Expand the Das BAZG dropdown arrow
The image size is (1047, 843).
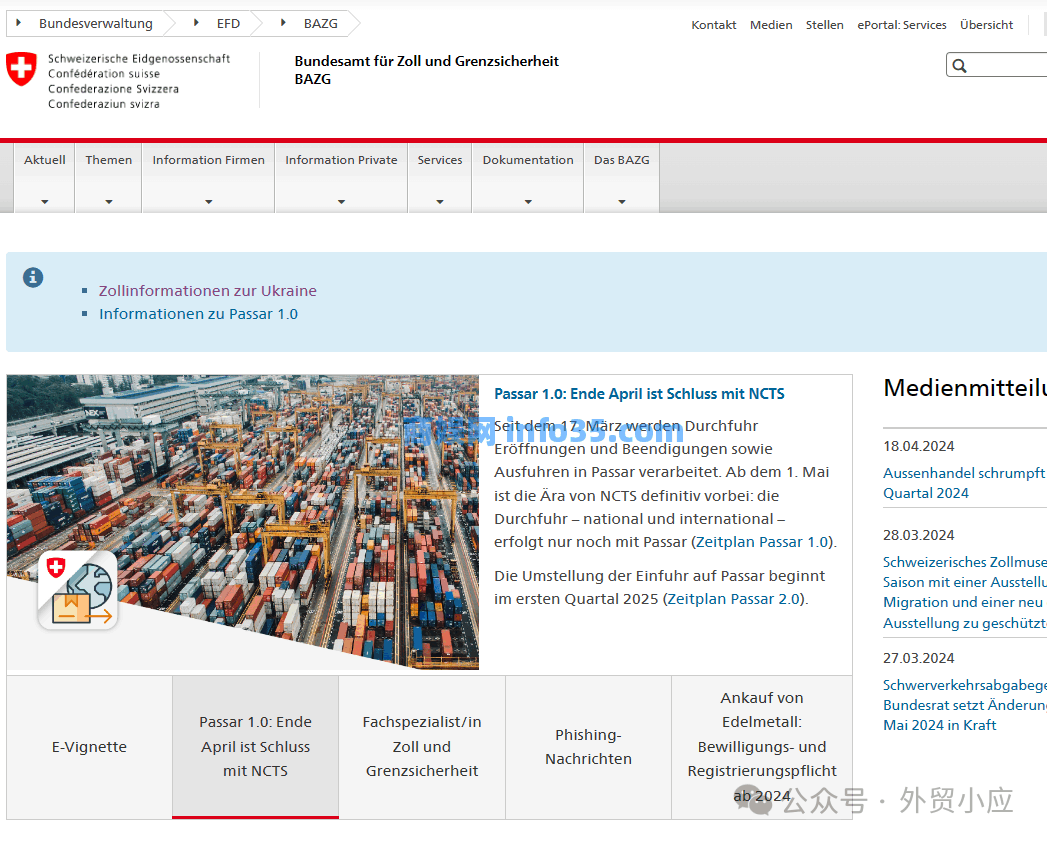pos(622,201)
